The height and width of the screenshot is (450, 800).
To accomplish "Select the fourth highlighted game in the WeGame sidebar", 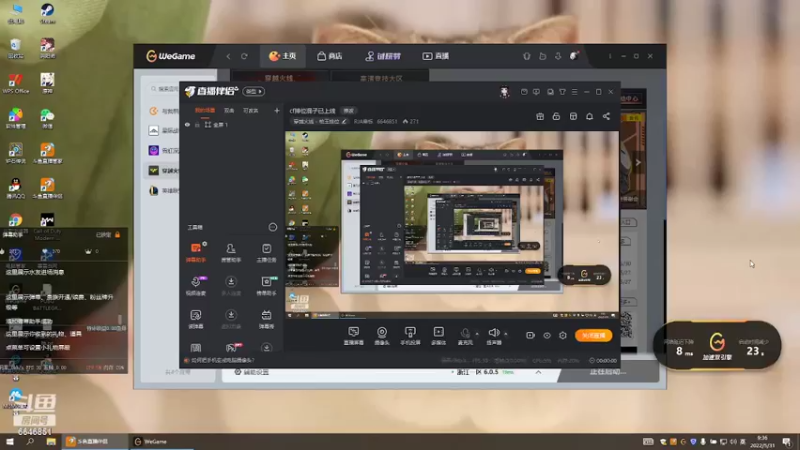I will [163, 170].
